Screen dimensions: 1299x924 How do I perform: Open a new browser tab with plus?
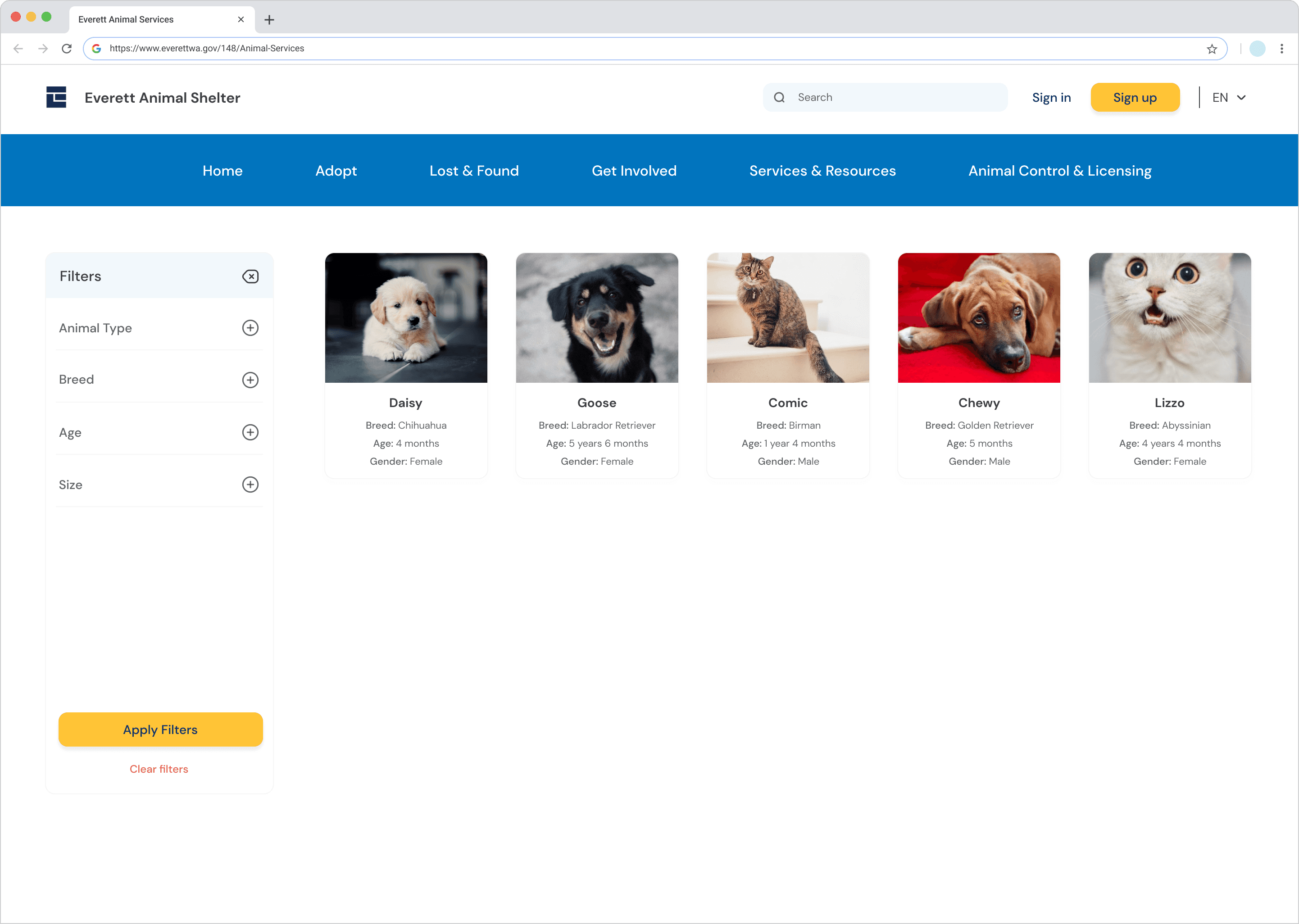(x=270, y=20)
